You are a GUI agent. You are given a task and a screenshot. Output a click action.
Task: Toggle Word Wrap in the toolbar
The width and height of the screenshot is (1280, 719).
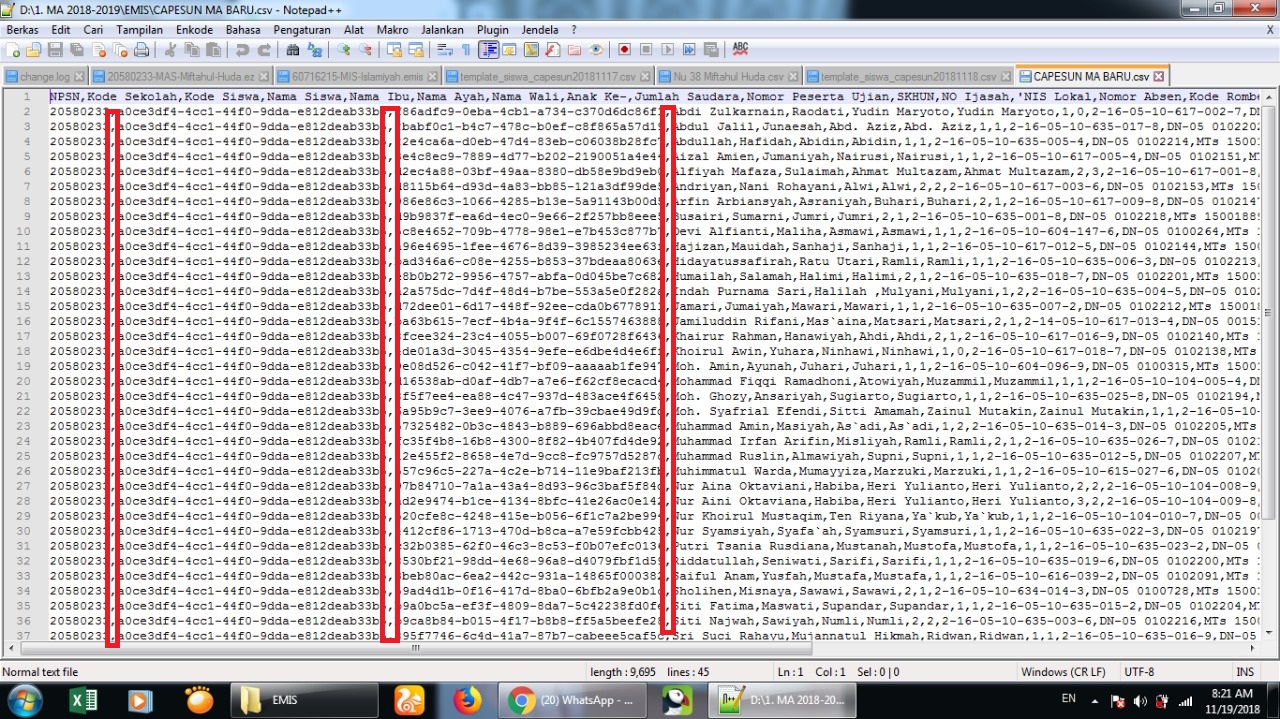click(x=443, y=50)
